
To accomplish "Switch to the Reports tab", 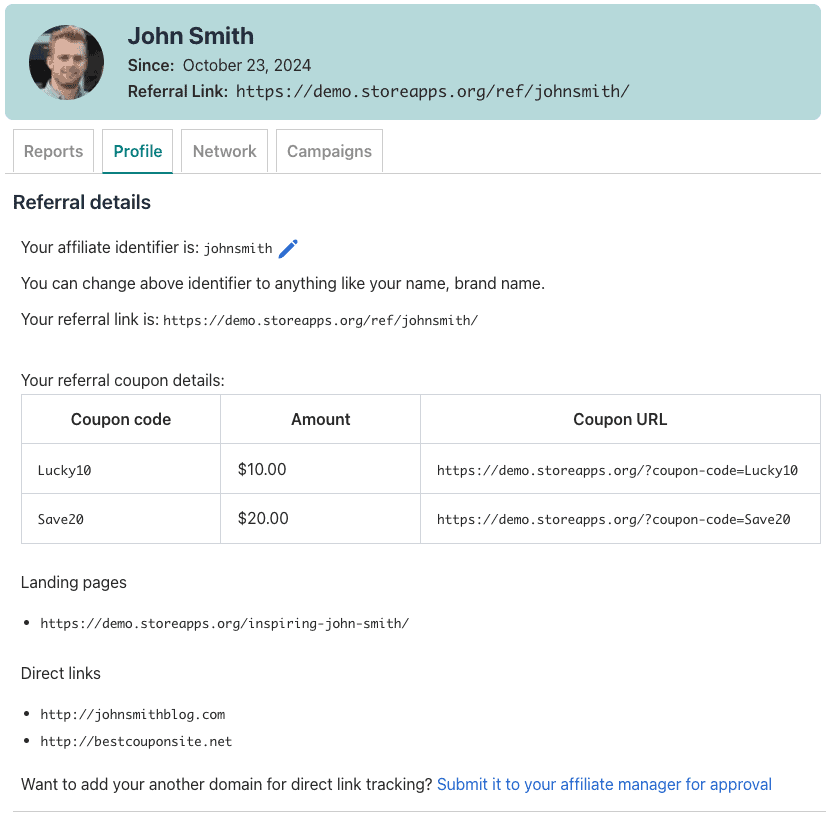I will click(52, 151).
